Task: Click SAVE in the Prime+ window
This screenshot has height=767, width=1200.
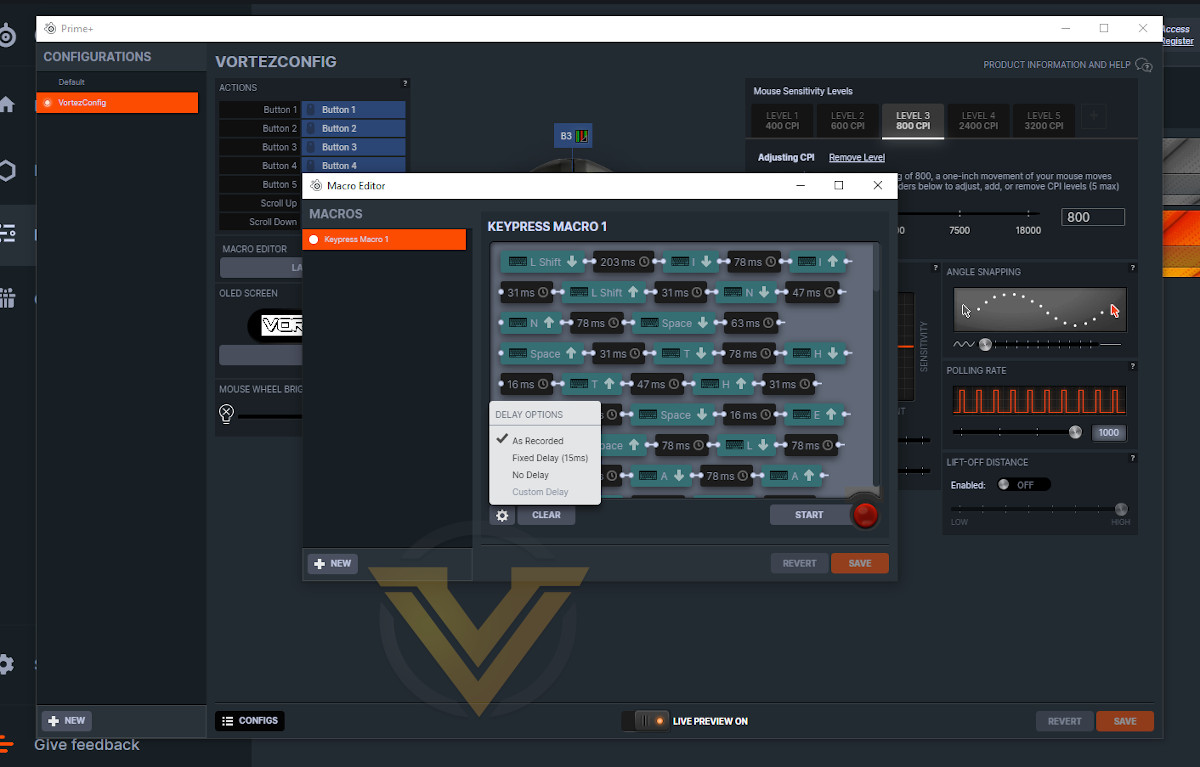Action: pos(1125,721)
